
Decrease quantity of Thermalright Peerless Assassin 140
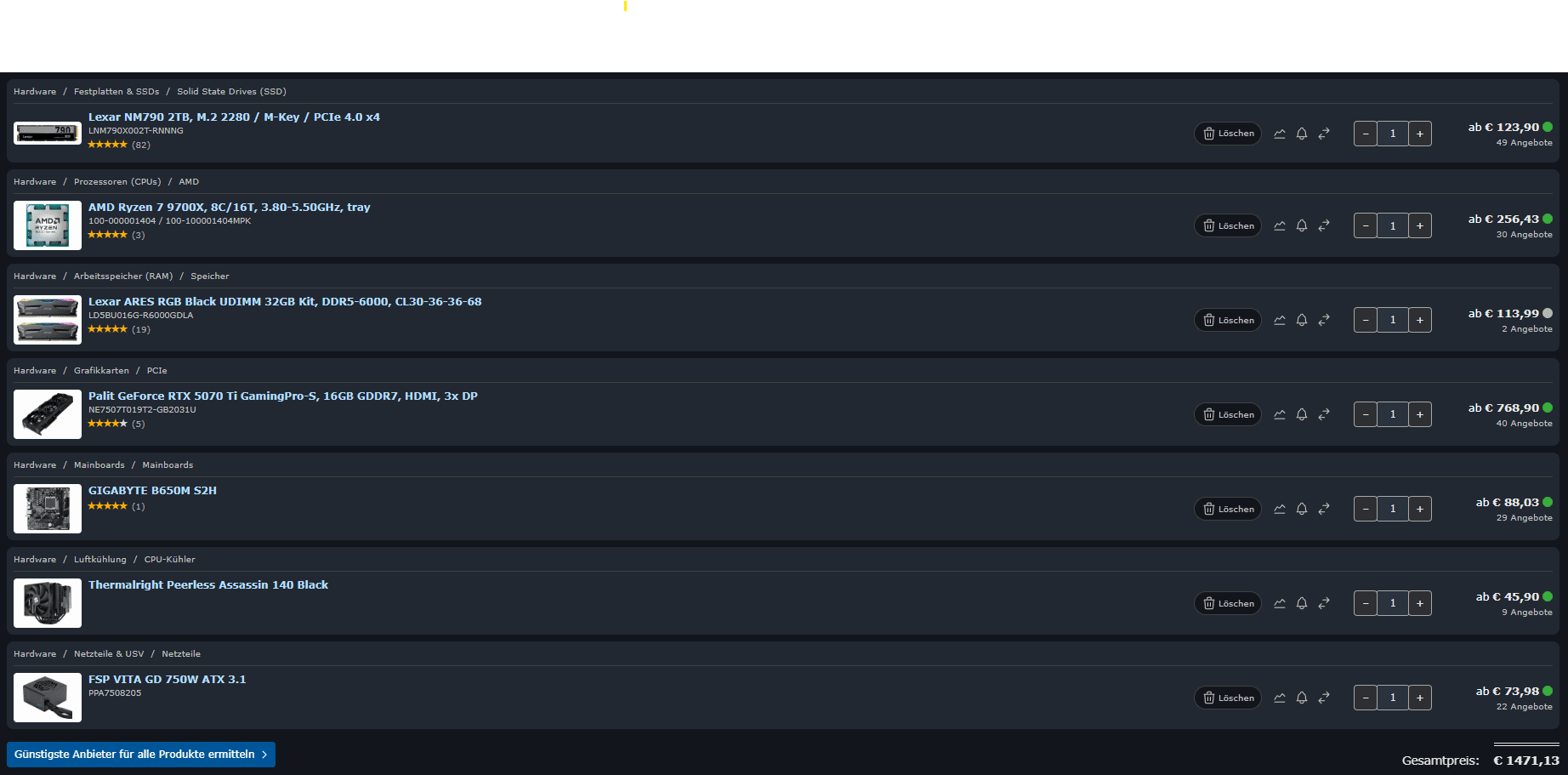(1366, 603)
